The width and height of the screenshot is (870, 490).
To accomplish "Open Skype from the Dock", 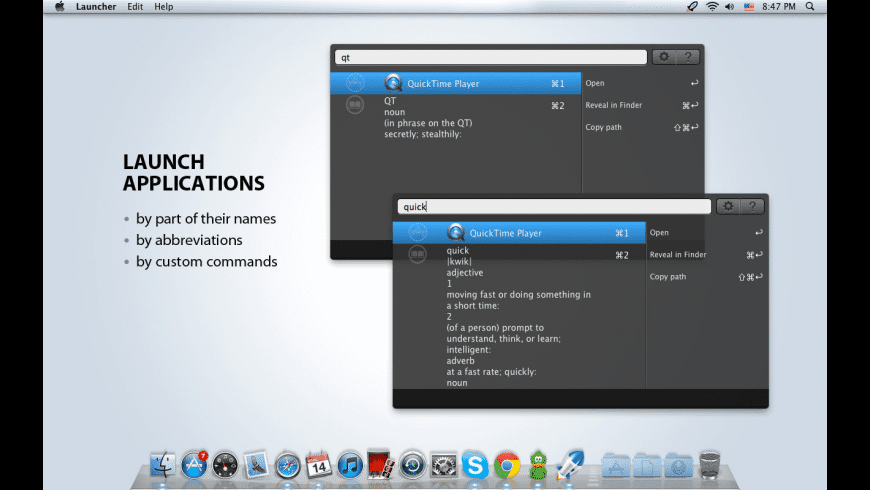I will 475,465.
